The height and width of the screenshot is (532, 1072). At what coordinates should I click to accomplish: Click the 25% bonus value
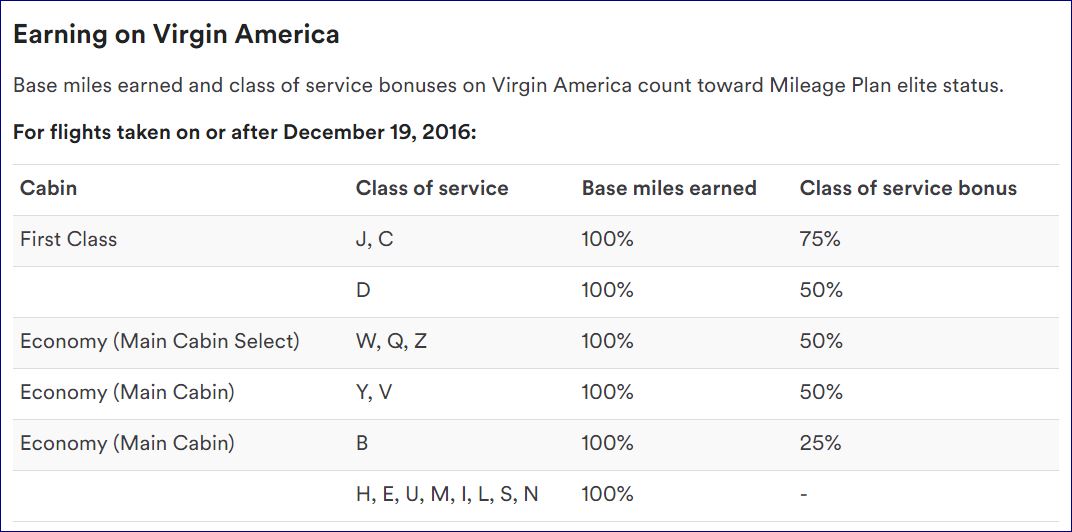[821, 443]
